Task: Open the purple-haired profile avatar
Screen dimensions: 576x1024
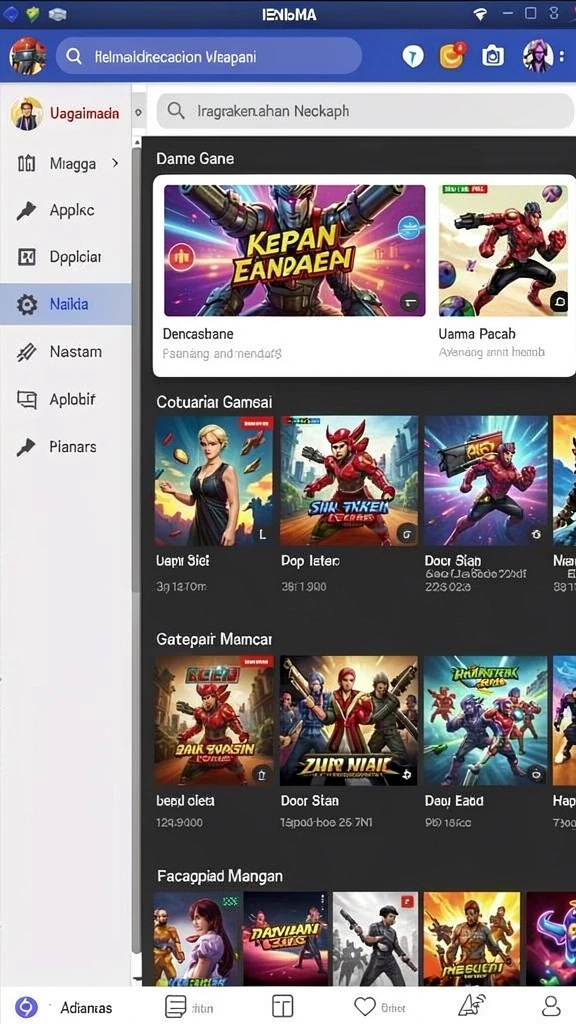Action: click(x=538, y=56)
